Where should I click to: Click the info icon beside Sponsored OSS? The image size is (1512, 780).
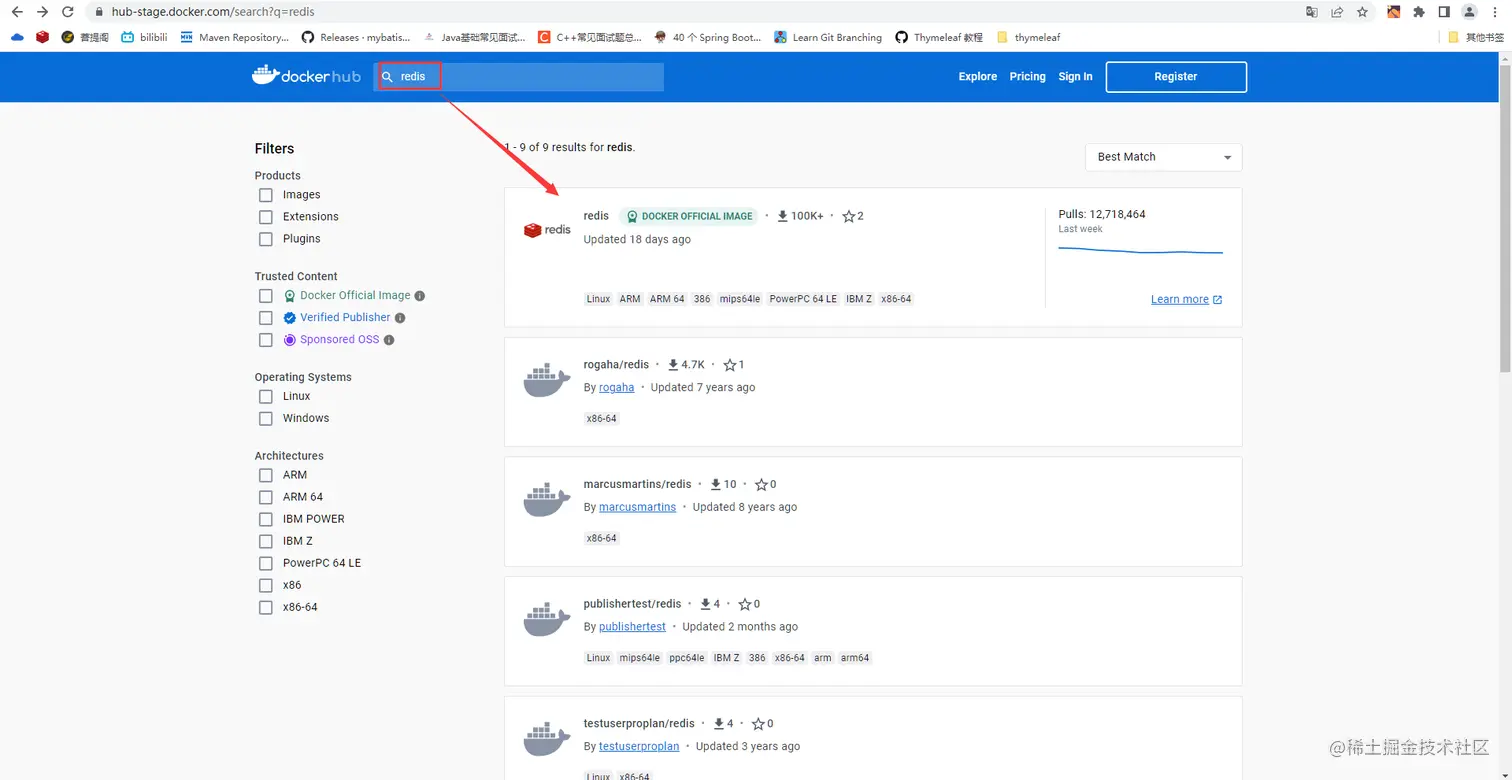coord(389,340)
